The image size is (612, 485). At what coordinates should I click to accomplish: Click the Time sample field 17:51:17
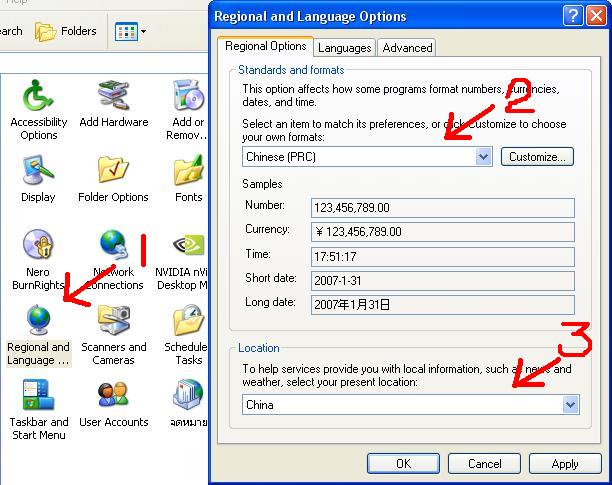[x=443, y=257]
